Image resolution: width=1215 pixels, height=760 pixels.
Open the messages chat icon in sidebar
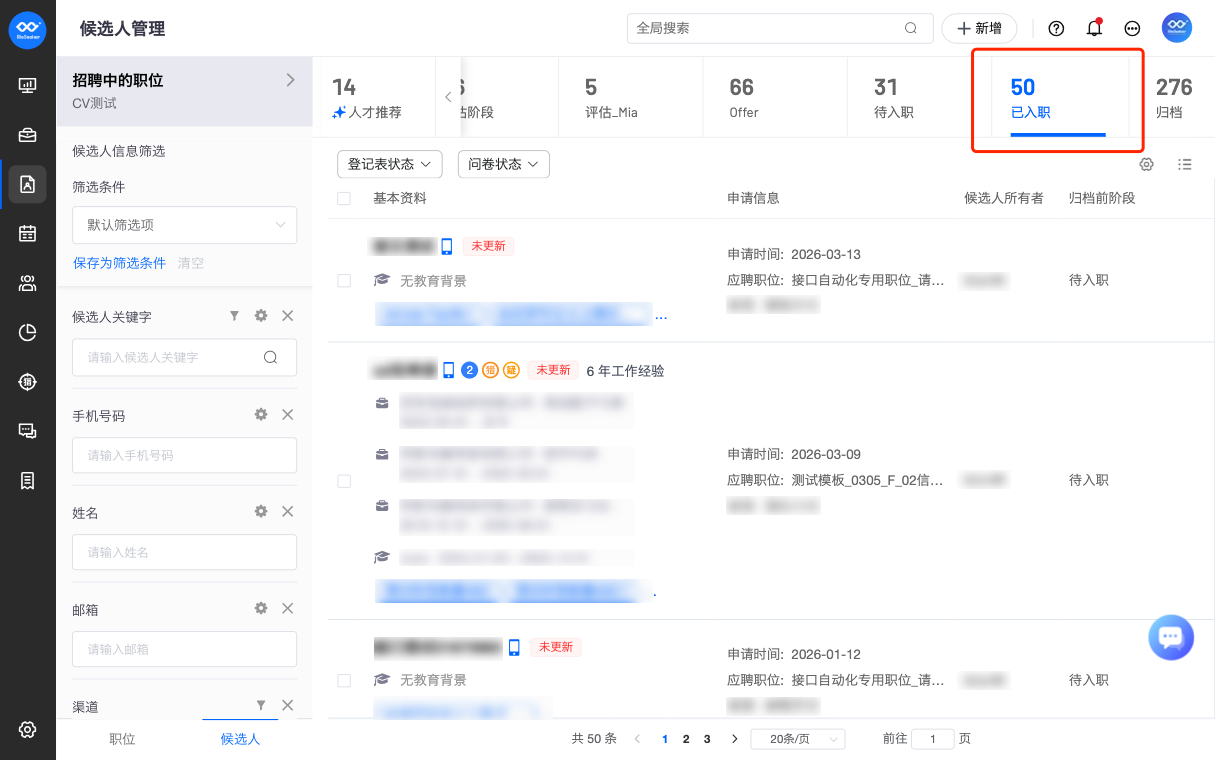28,431
